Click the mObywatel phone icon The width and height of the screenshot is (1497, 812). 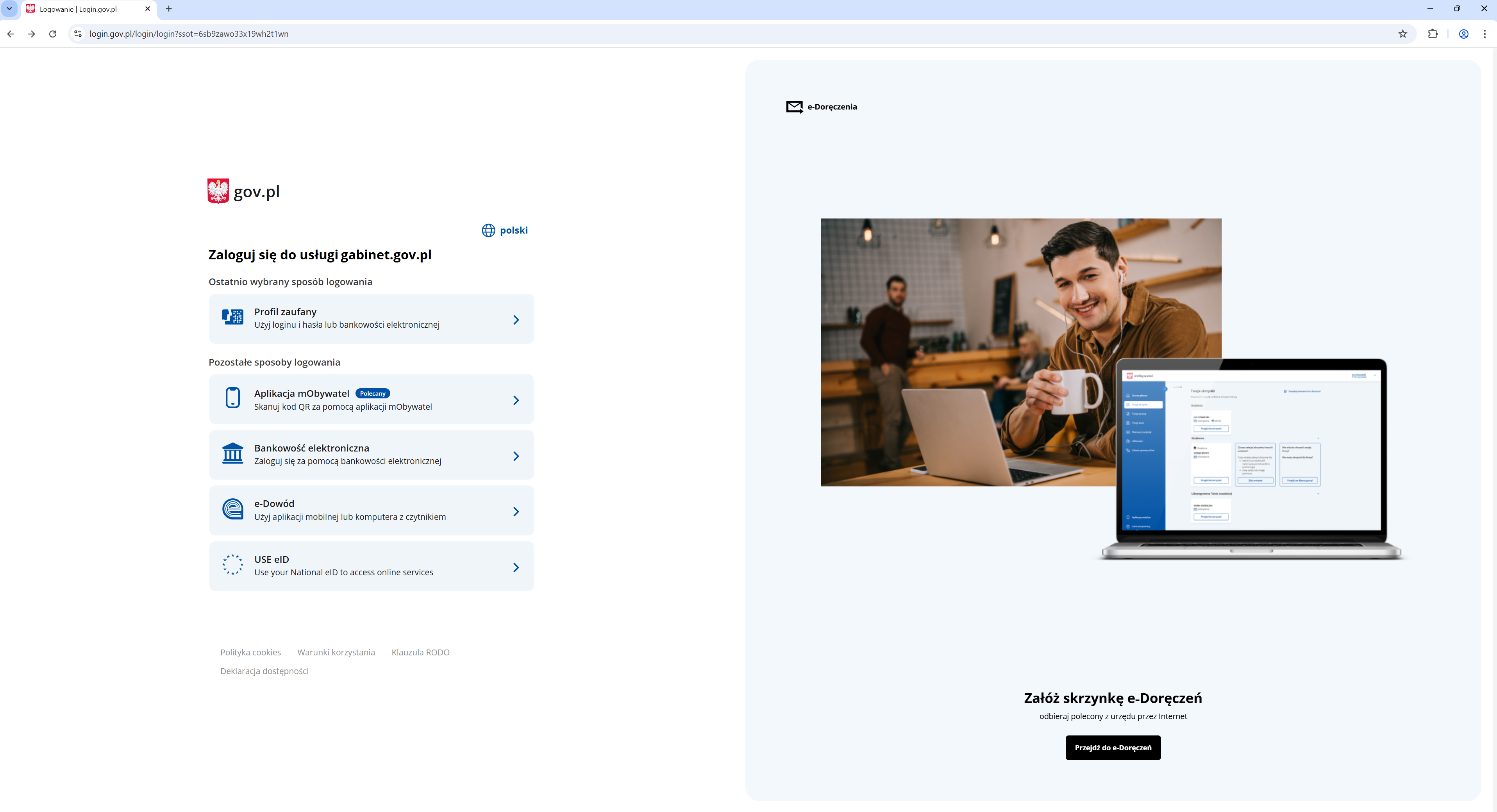point(232,398)
